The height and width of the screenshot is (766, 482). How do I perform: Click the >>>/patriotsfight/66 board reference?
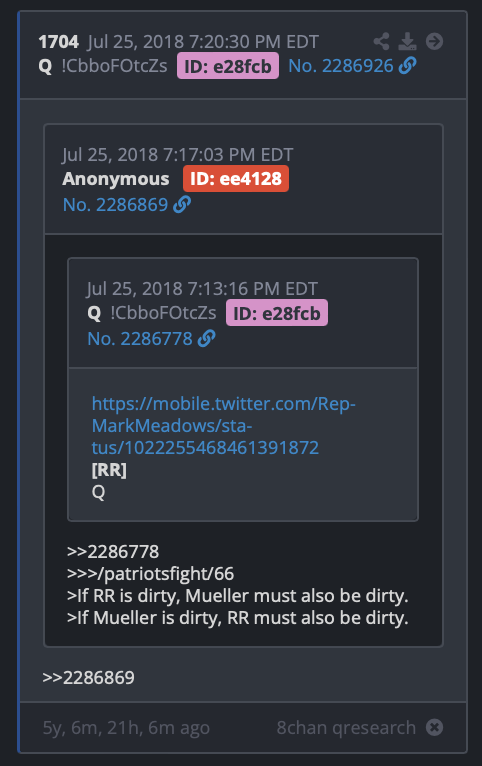(x=150, y=574)
